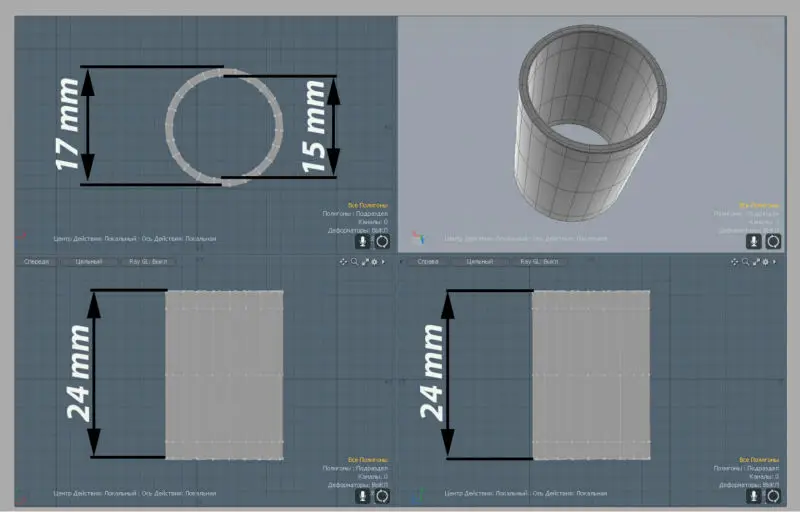Click the Центр Действия: Локальный text in the Спереди viewport

coord(95,493)
